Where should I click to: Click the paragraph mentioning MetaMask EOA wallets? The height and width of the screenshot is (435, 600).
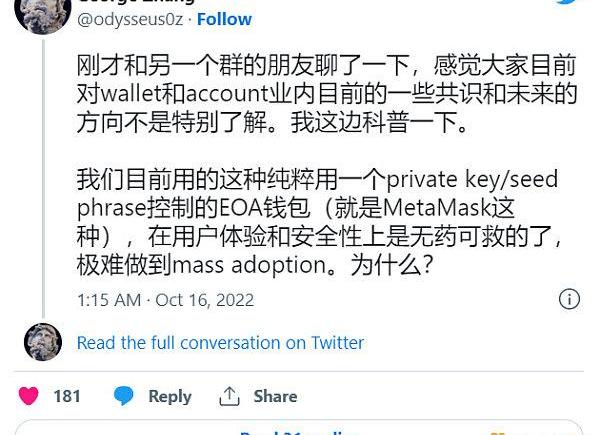(x=320, y=222)
